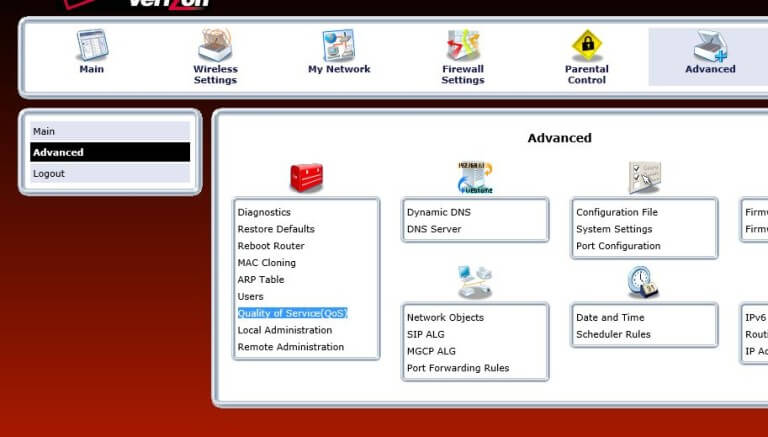Open Wireless Settings router icon
The image size is (768, 437).
click(215, 45)
